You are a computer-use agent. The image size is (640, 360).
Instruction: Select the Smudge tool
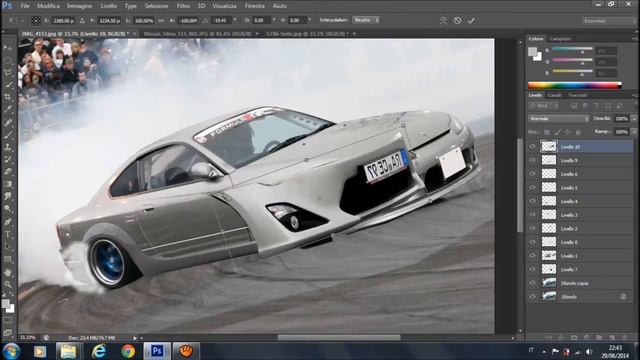click(x=8, y=197)
